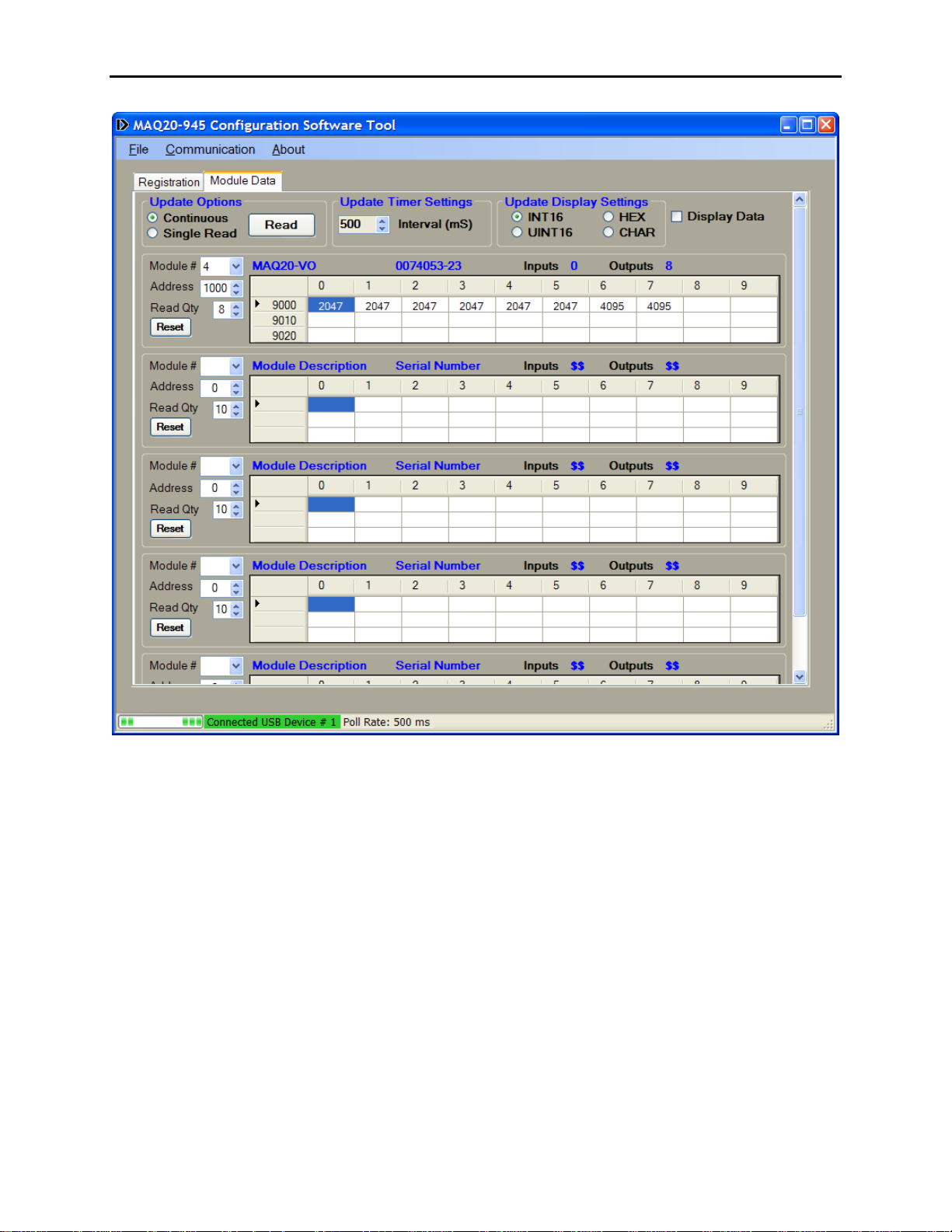Click the 4095 cell in column 7

tap(659, 305)
